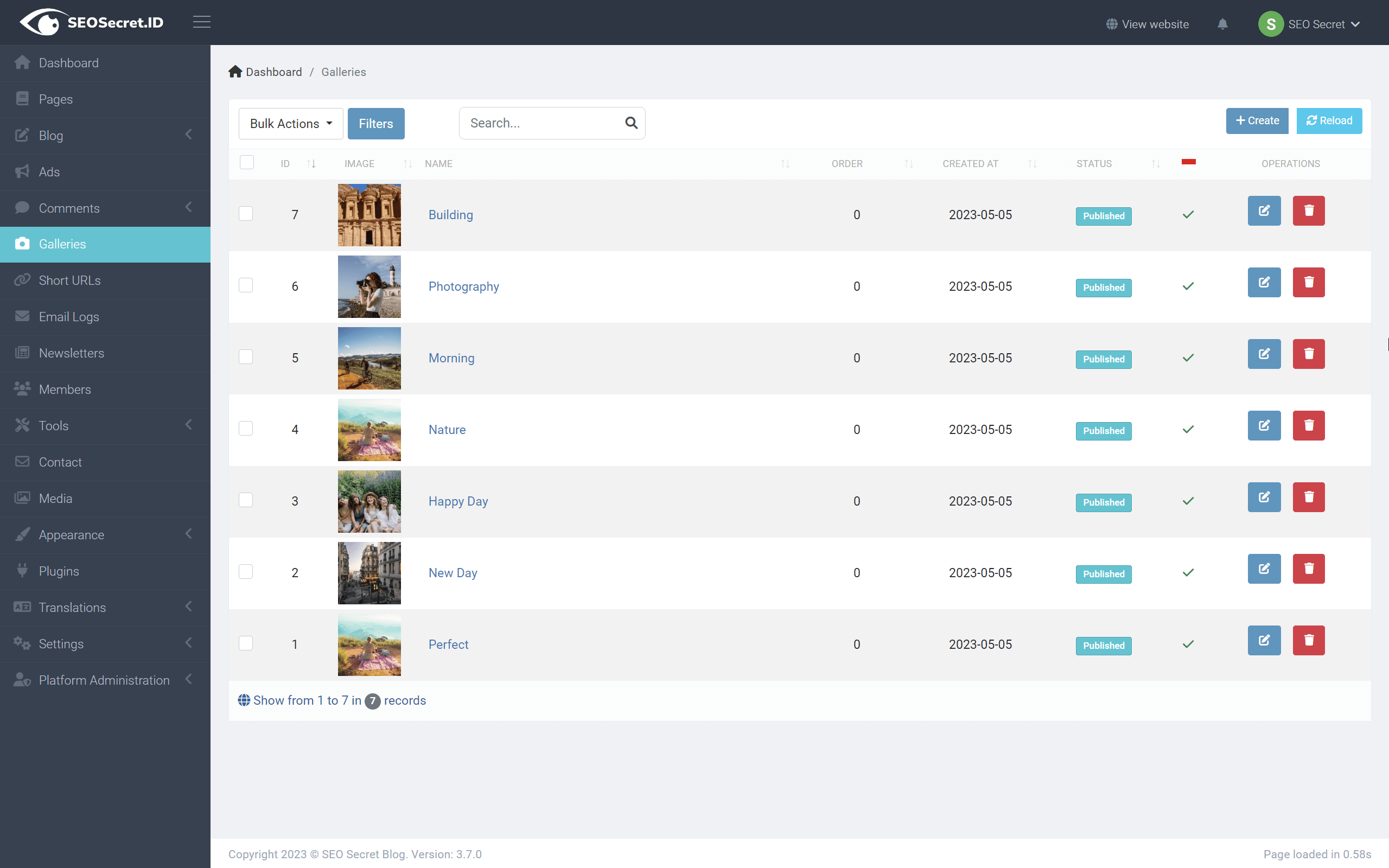Screen dimensions: 1389x868
Task: Click the View website globe icon
Action: [x=1112, y=23]
